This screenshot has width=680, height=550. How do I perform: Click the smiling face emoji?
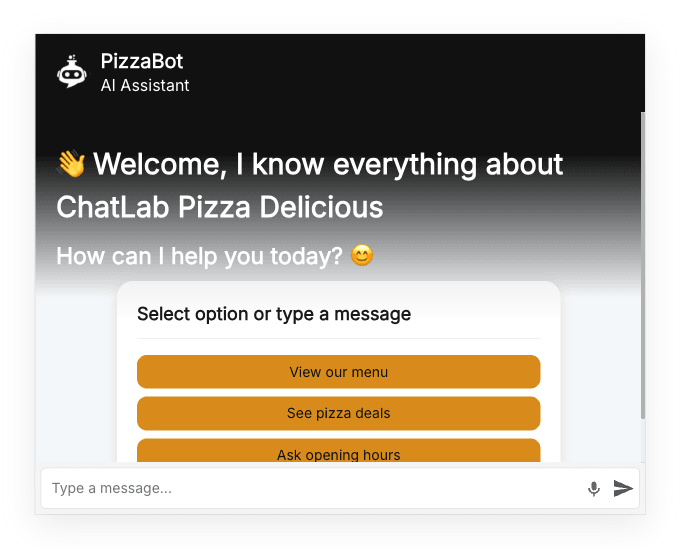(362, 256)
